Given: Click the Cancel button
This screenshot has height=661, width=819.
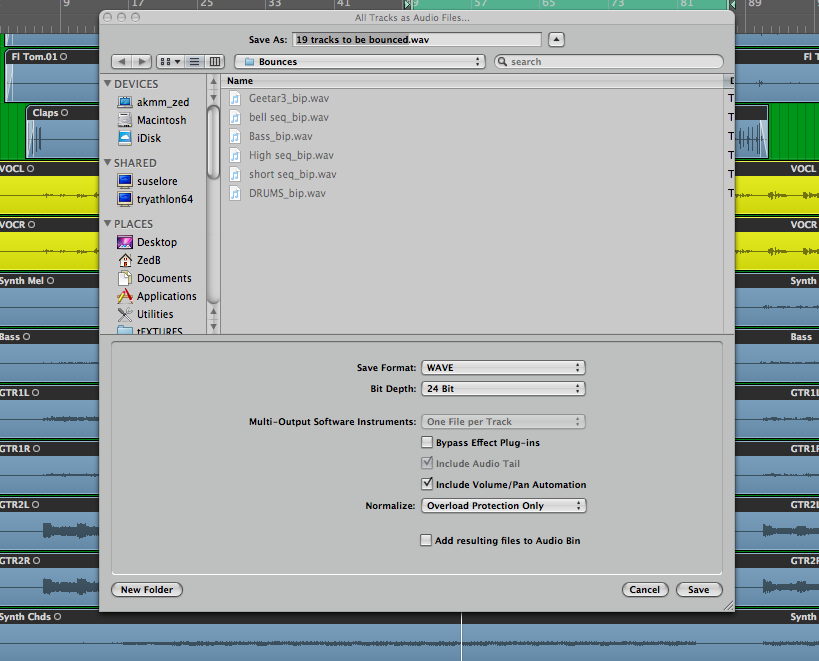Looking at the screenshot, I should point(645,589).
